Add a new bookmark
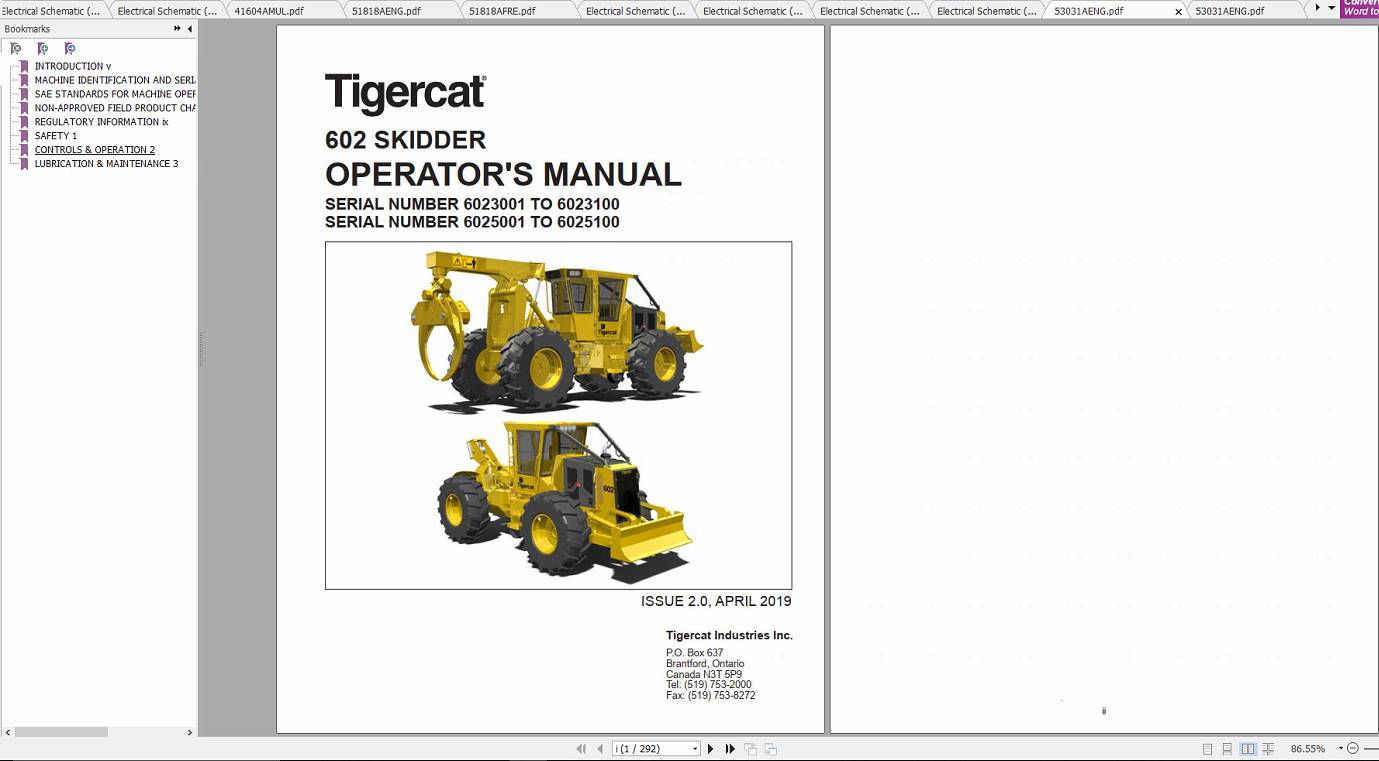The width and height of the screenshot is (1379, 761). (43, 48)
